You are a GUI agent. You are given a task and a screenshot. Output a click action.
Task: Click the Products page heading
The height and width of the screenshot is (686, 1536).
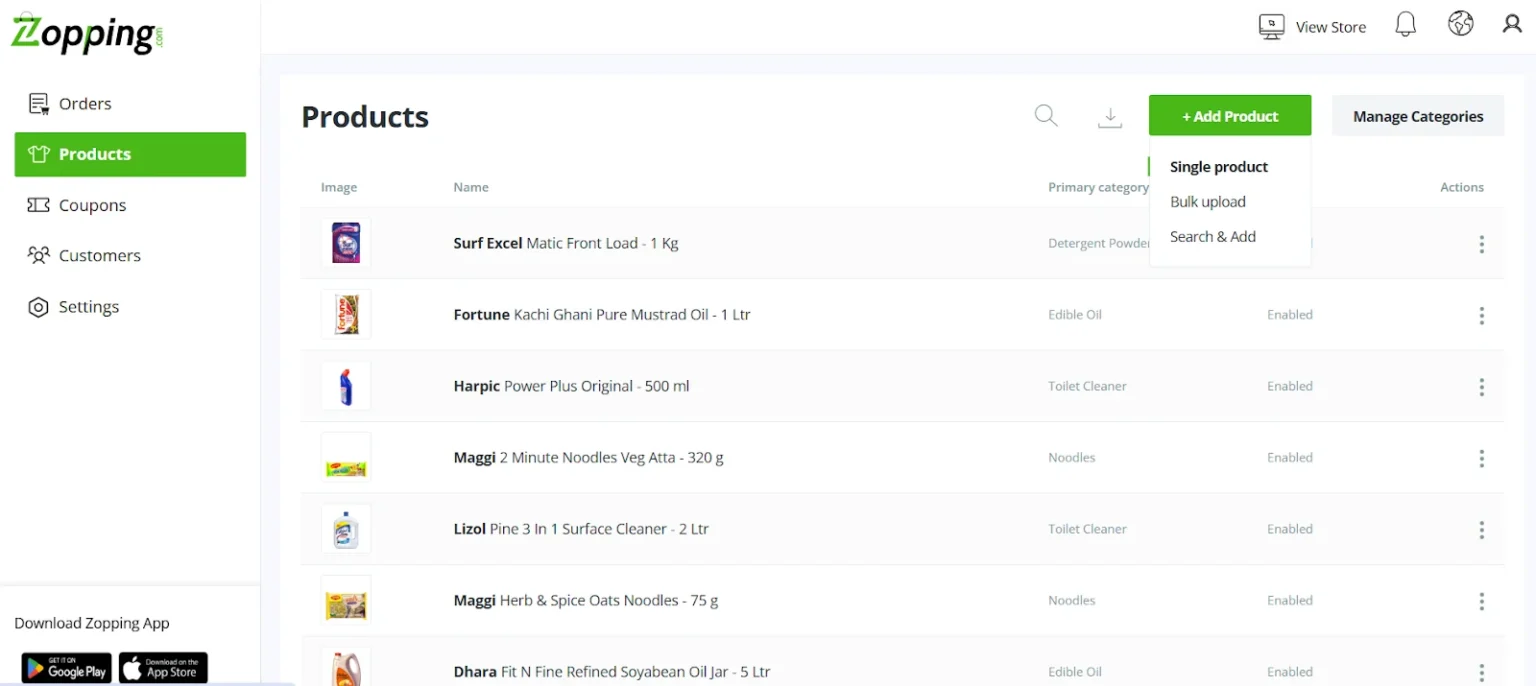(365, 117)
